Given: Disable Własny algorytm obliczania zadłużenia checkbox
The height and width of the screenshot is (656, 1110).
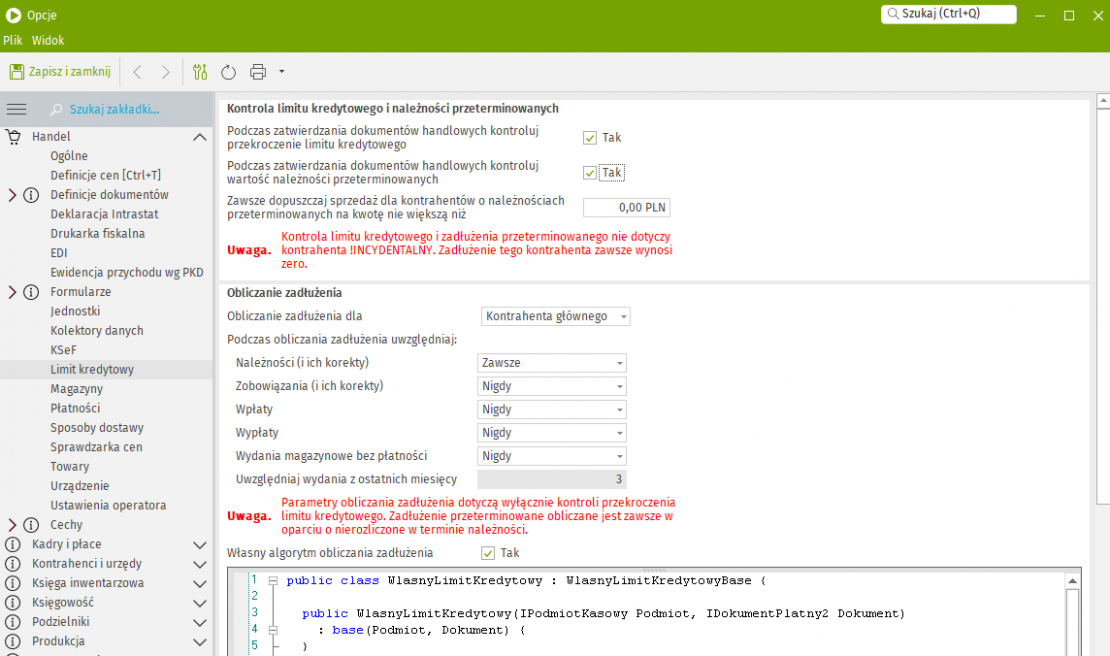Looking at the screenshot, I should click(488, 553).
